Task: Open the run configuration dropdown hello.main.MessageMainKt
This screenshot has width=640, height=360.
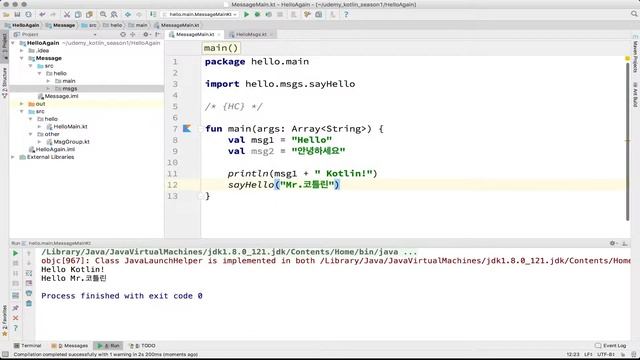Action: pos(200,14)
